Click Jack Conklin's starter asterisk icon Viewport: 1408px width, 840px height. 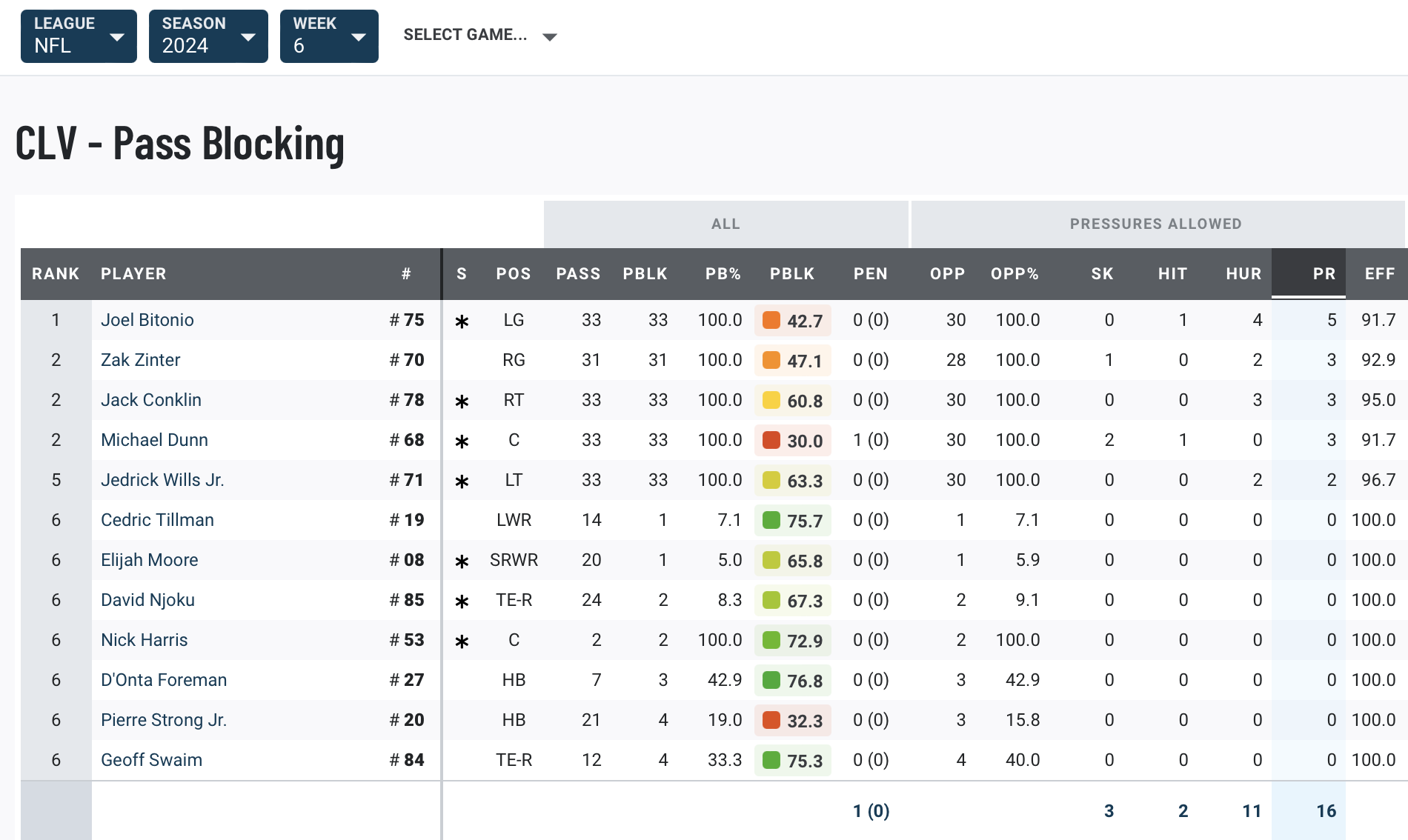pos(462,401)
